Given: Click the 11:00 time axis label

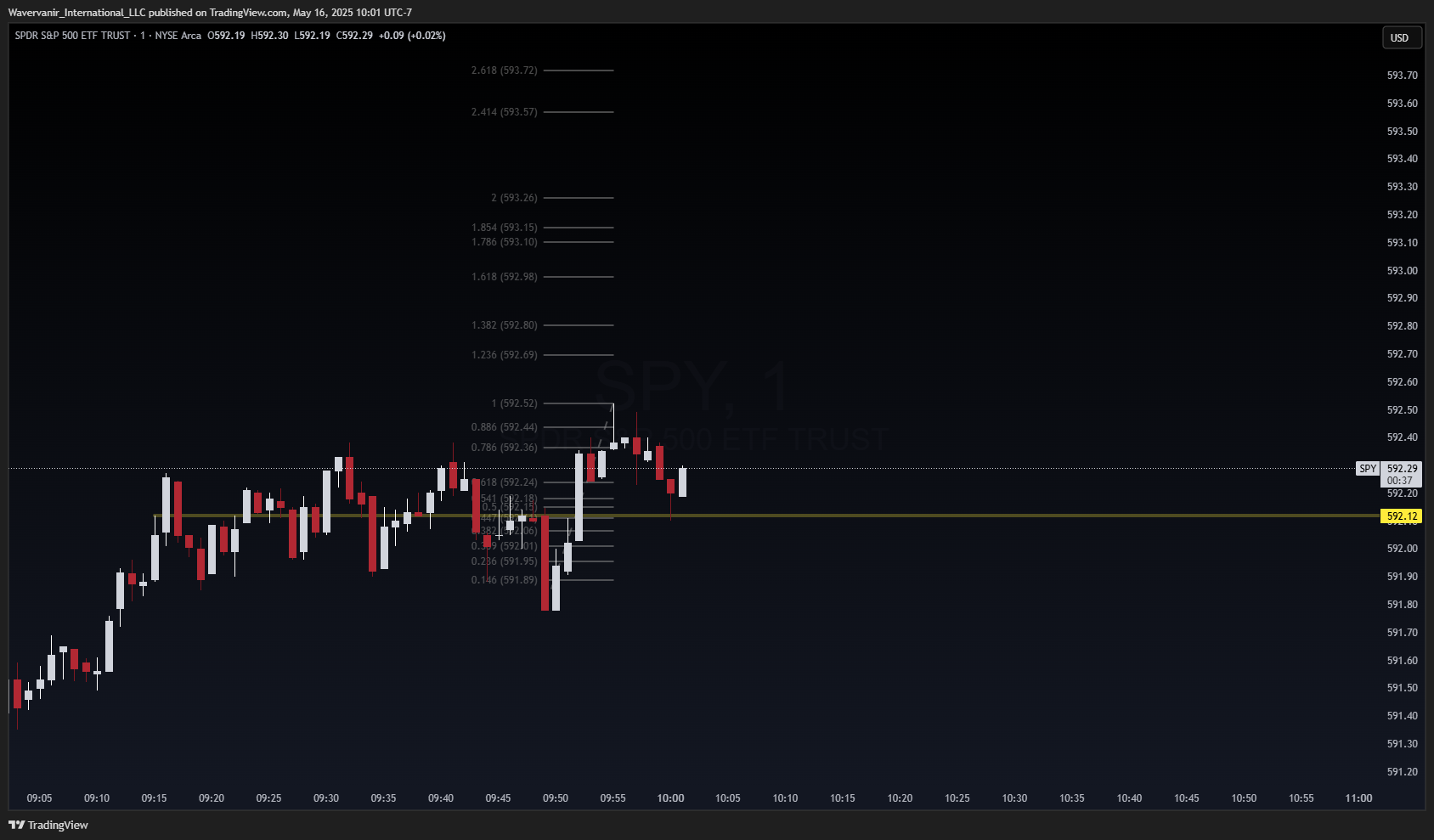Looking at the screenshot, I should pos(1358,798).
